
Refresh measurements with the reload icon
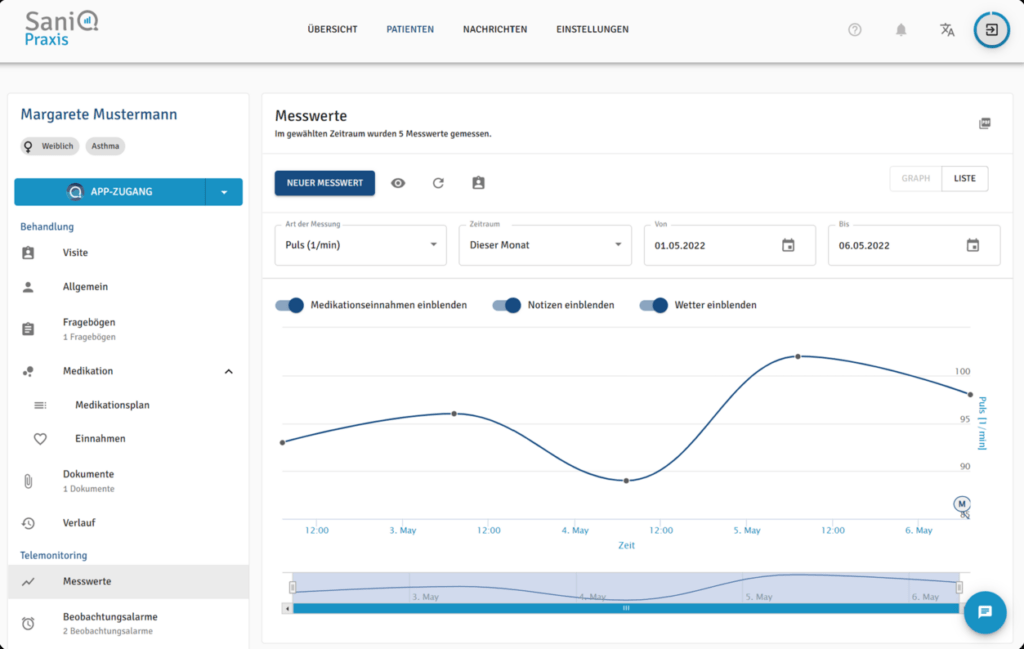pyautogui.click(x=438, y=183)
